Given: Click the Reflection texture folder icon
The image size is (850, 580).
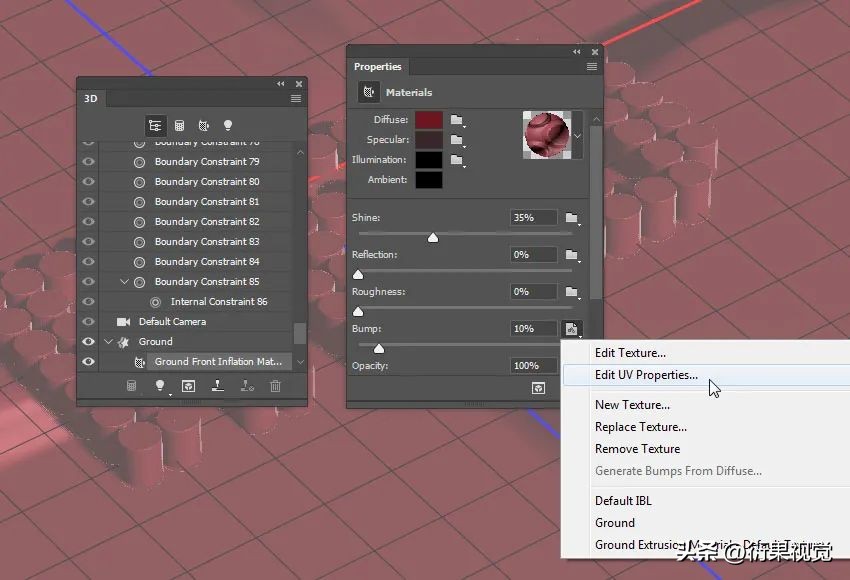Looking at the screenshot, I should 572,255.
